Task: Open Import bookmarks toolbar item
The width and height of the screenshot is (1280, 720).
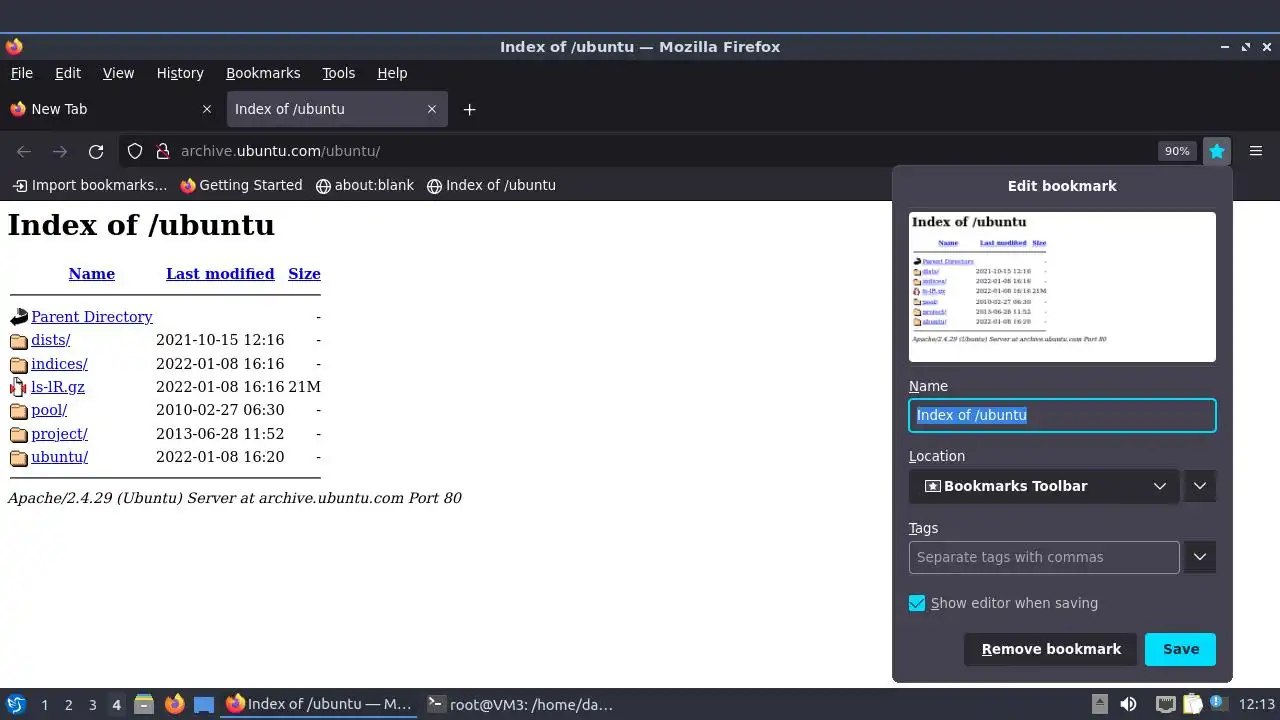Action: (90, 185)
